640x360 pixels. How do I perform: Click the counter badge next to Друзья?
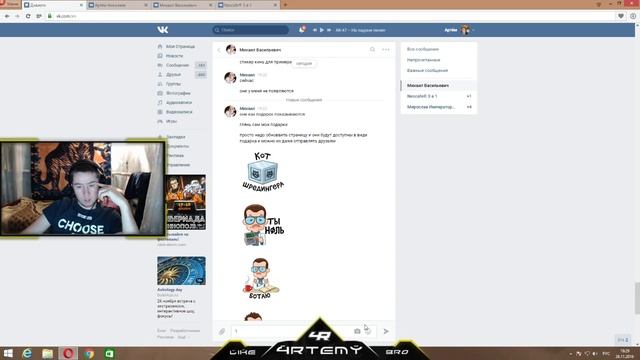click(201, 75)
